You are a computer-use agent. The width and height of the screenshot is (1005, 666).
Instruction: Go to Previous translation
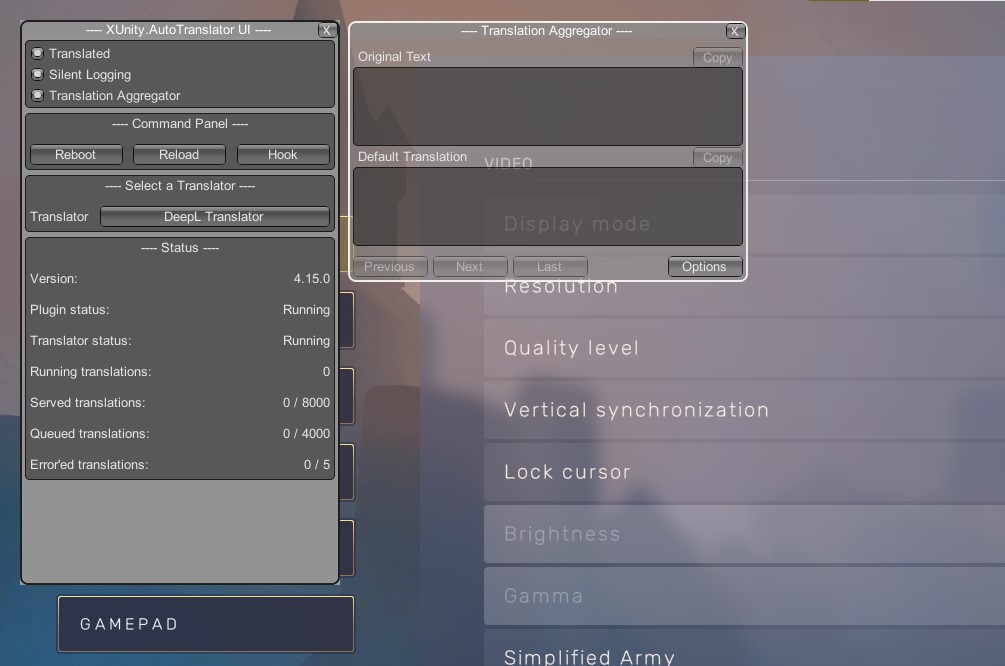(389, 267)
